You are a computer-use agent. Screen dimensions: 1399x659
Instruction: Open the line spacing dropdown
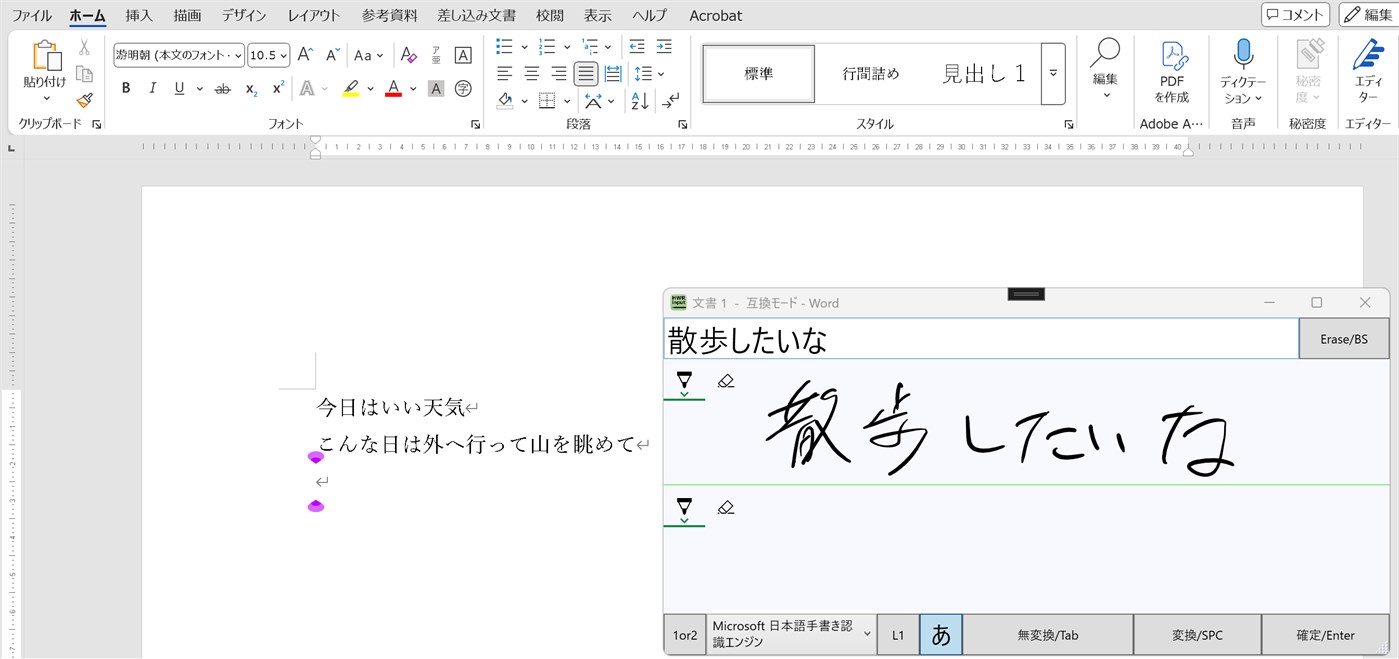coord(648,72)
